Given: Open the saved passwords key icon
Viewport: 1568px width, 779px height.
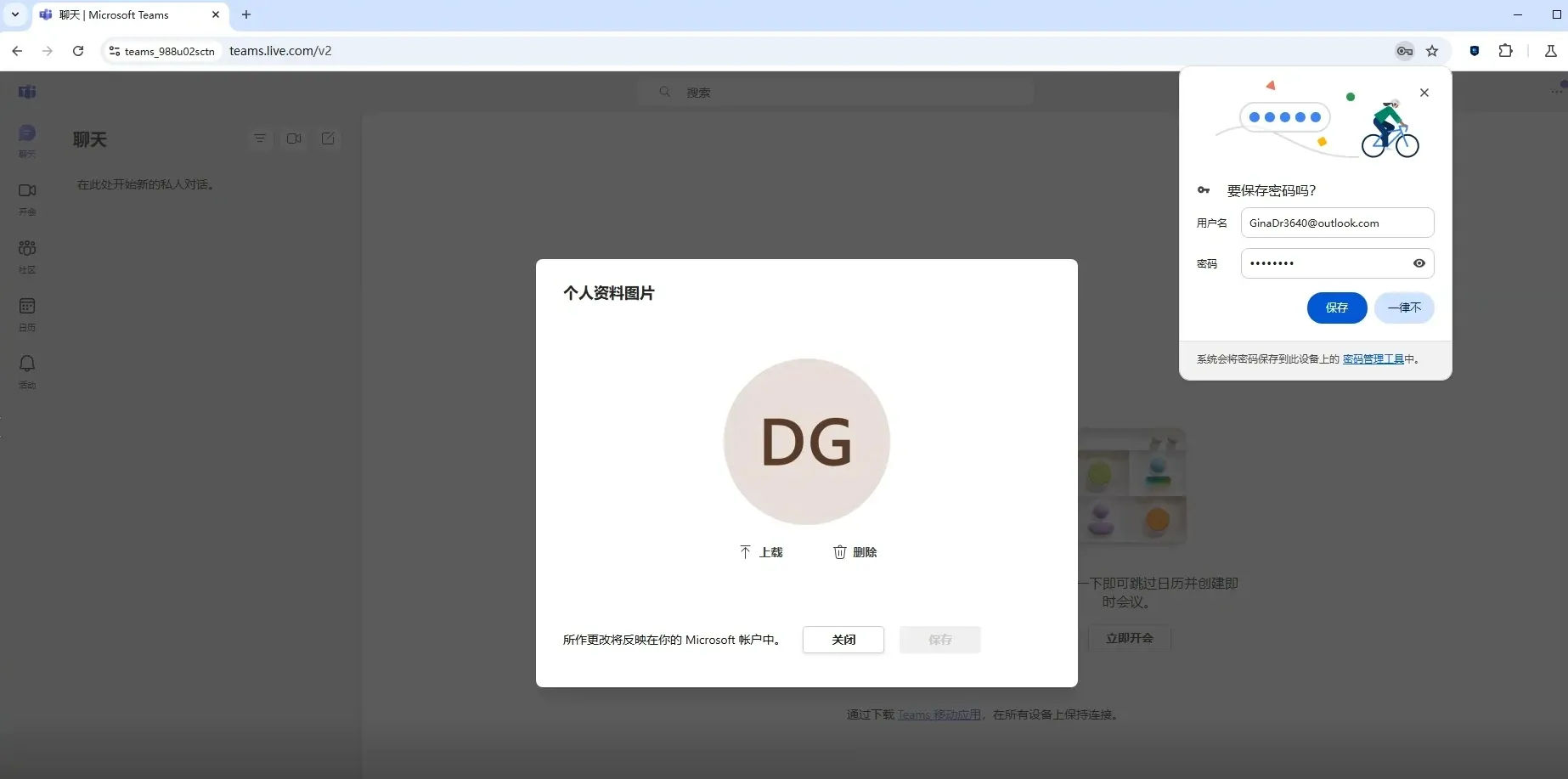Looking at the screenshot, I should 1404,51.
